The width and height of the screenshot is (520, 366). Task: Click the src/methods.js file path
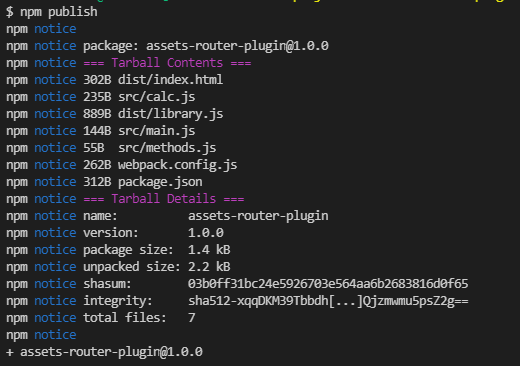pyautogui.click(x=167, y=148)
